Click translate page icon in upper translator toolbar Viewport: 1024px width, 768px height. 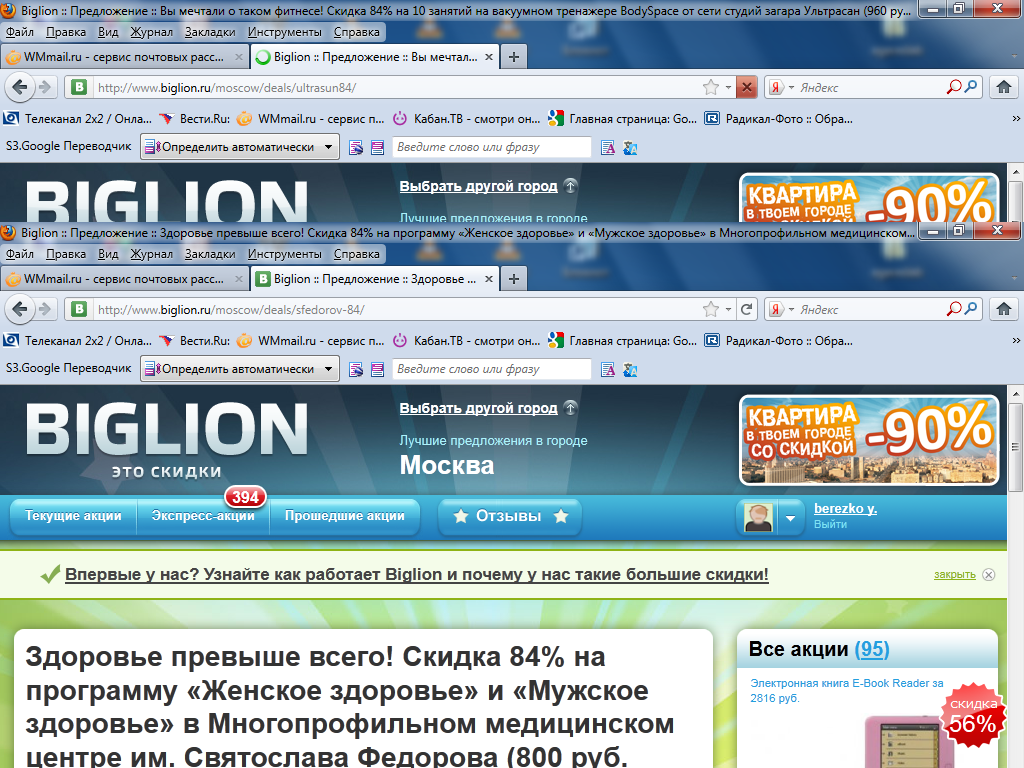630,148
